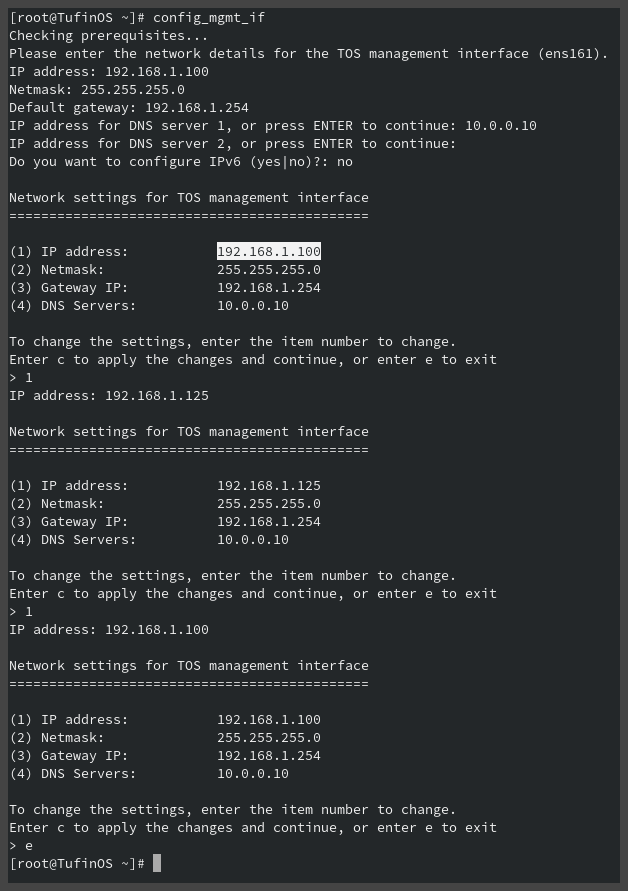Click the IPv6 answer 'no'
The image size is (628, 891).
click(345, 161)
